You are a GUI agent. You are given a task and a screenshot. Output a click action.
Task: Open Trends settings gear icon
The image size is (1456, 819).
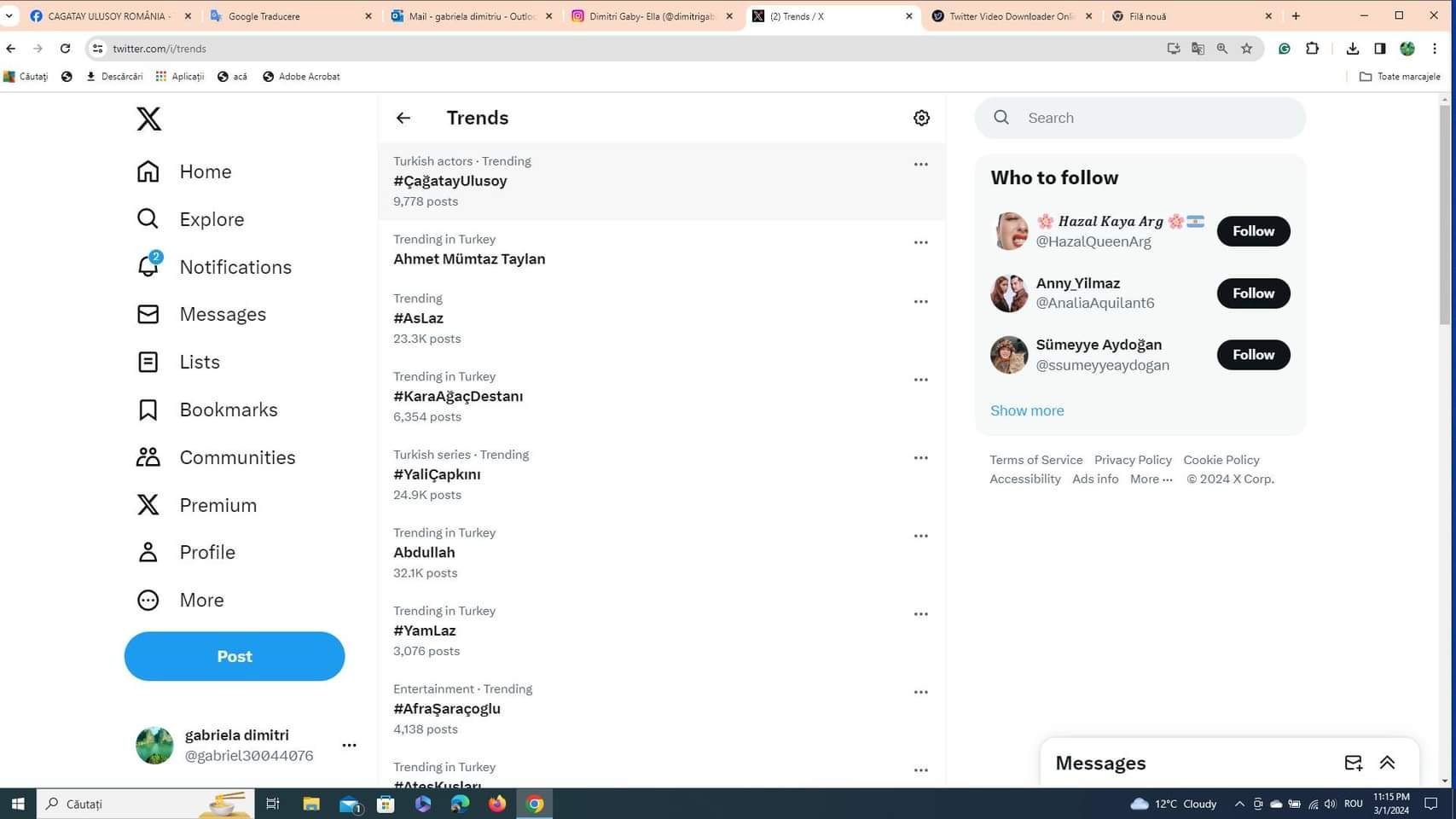(921, 118)
